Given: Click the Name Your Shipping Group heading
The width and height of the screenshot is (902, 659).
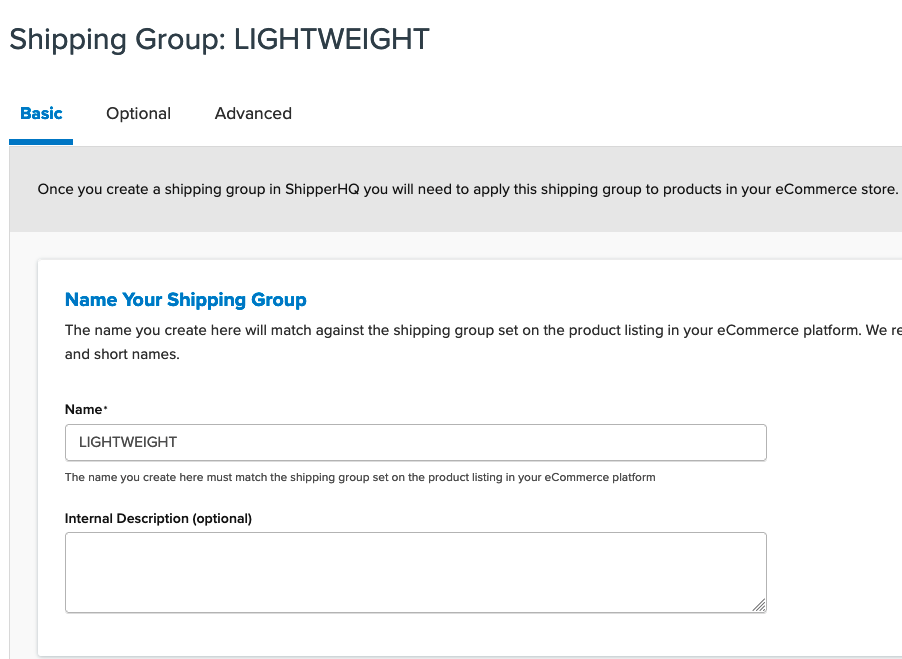Looking at the screenshot, I should (x=185, y=300).
